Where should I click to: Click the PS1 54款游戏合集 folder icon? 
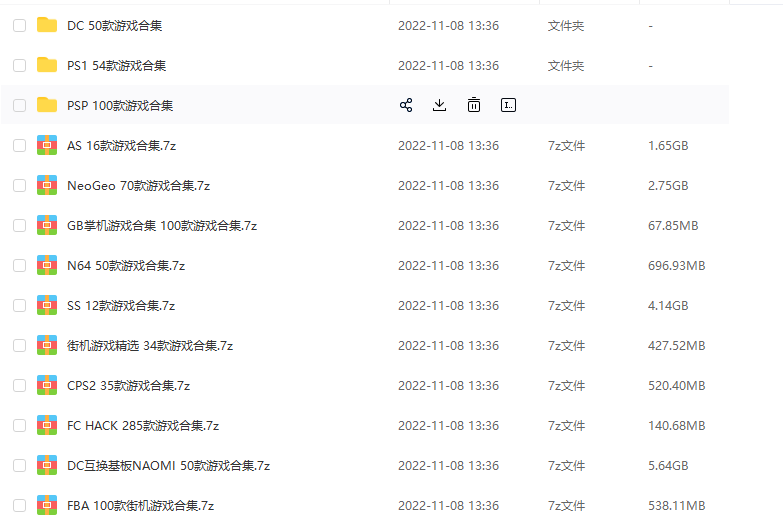[x=47, y=65]
